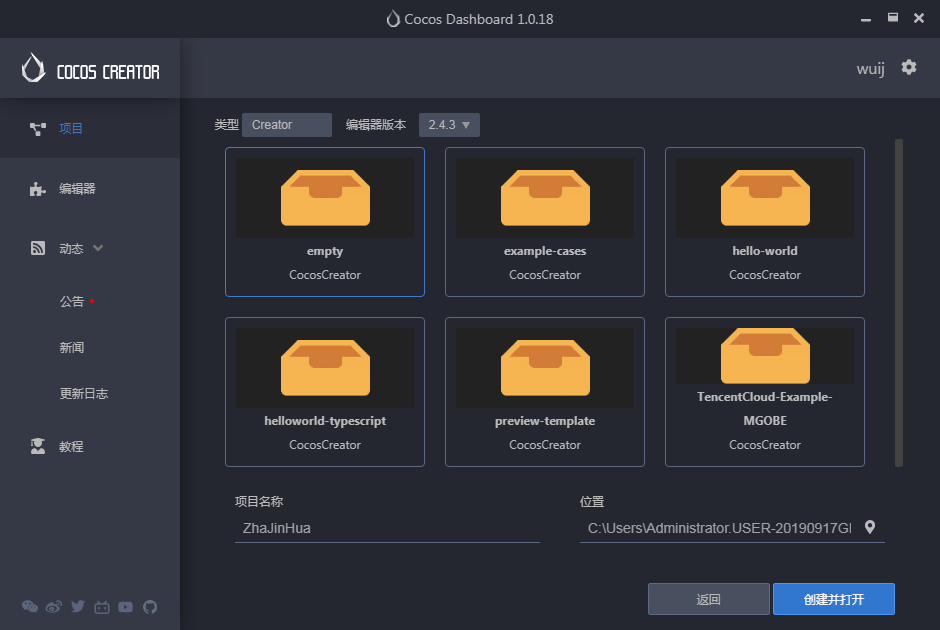Select the TencentCloud-Example-MGOBE template

(765, 392)
